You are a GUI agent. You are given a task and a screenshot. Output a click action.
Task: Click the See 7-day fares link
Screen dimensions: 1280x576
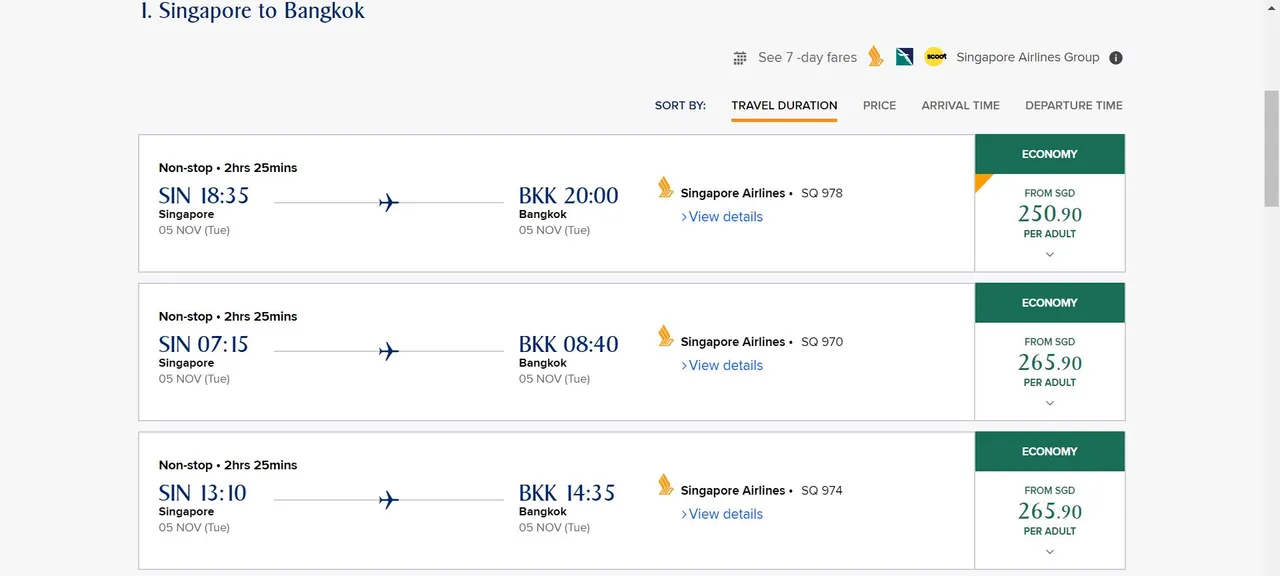coord(807,58)
